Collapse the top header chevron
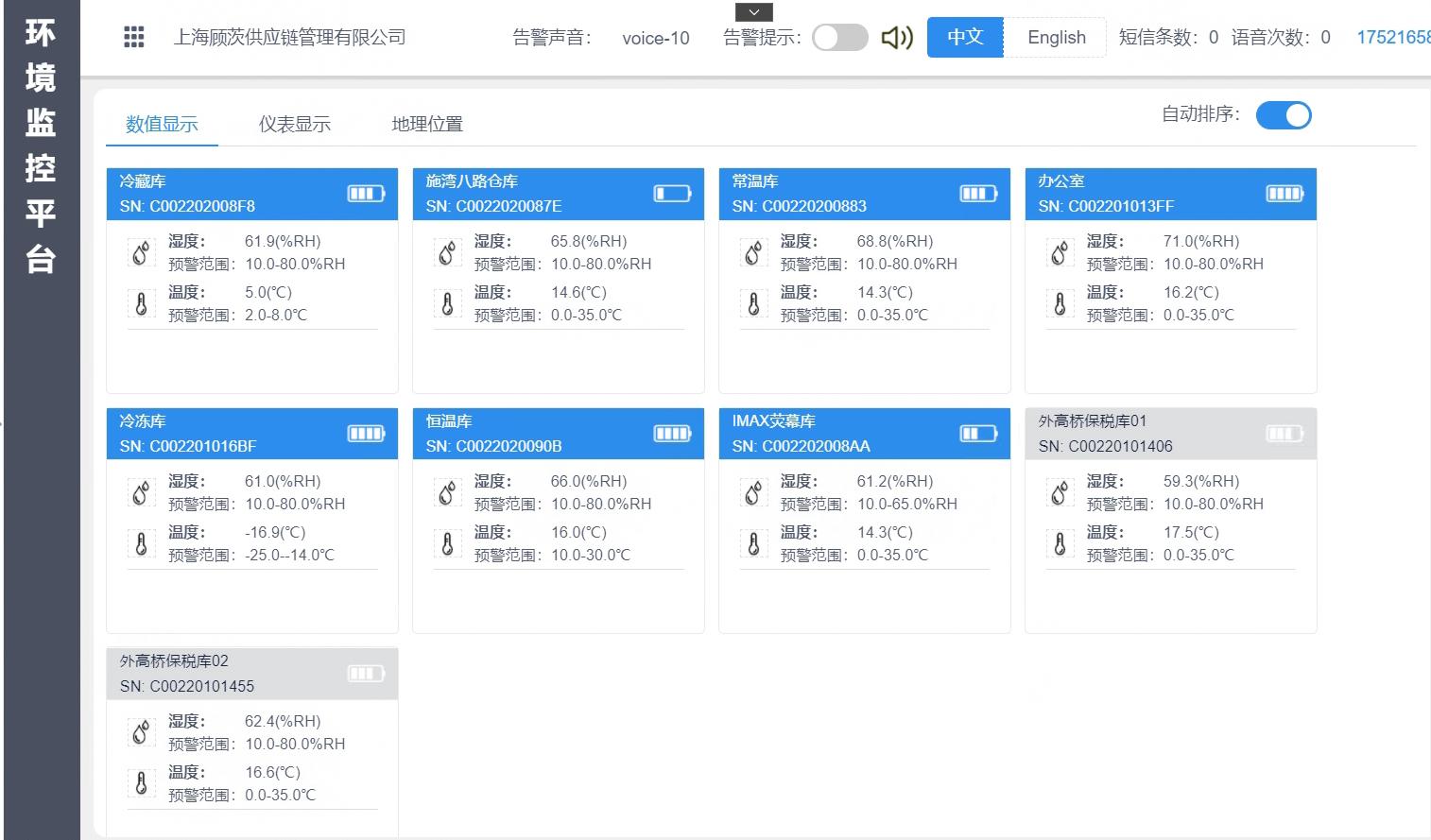 (753, 12)
